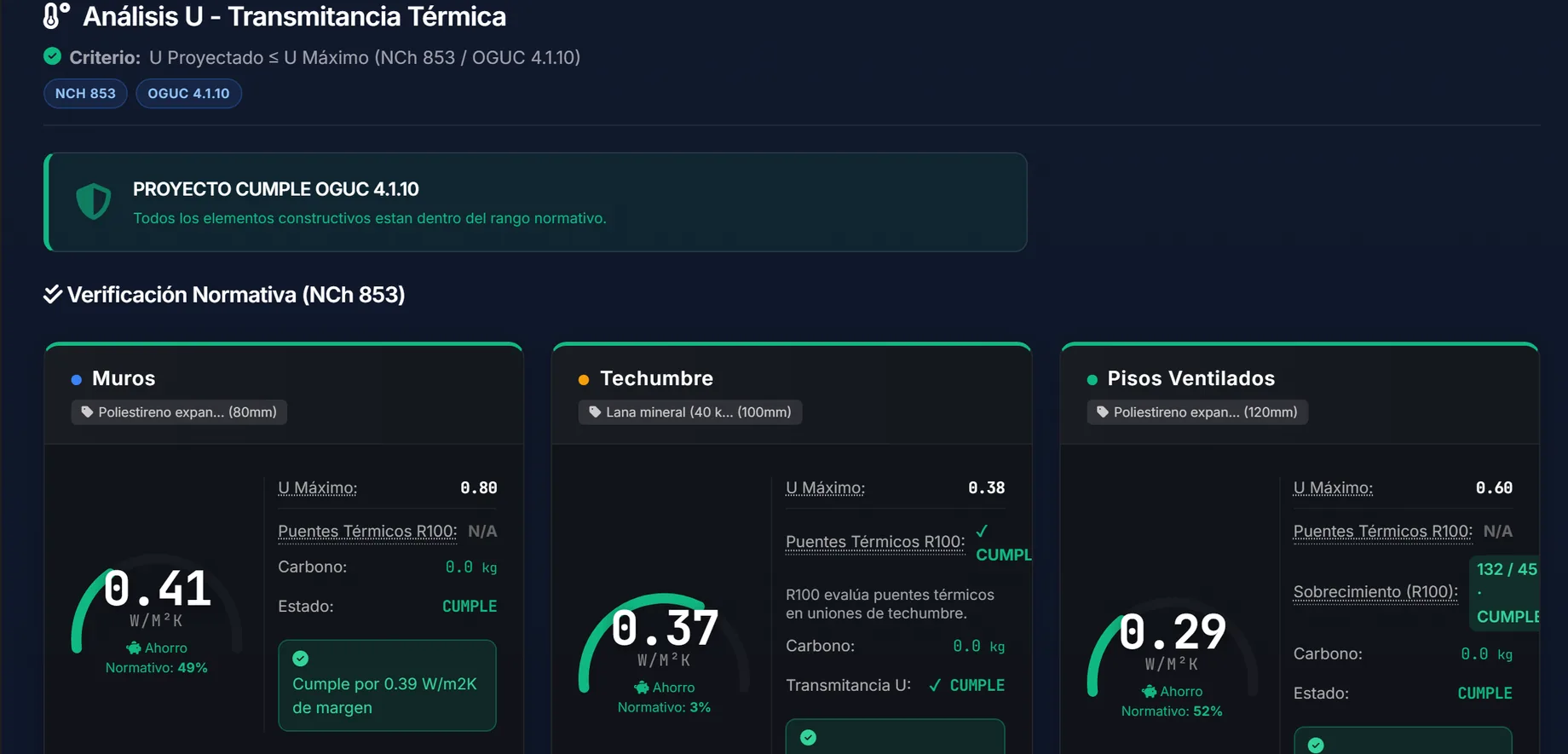Click the check icon in the Muros margin box

[x=300, y=659]
